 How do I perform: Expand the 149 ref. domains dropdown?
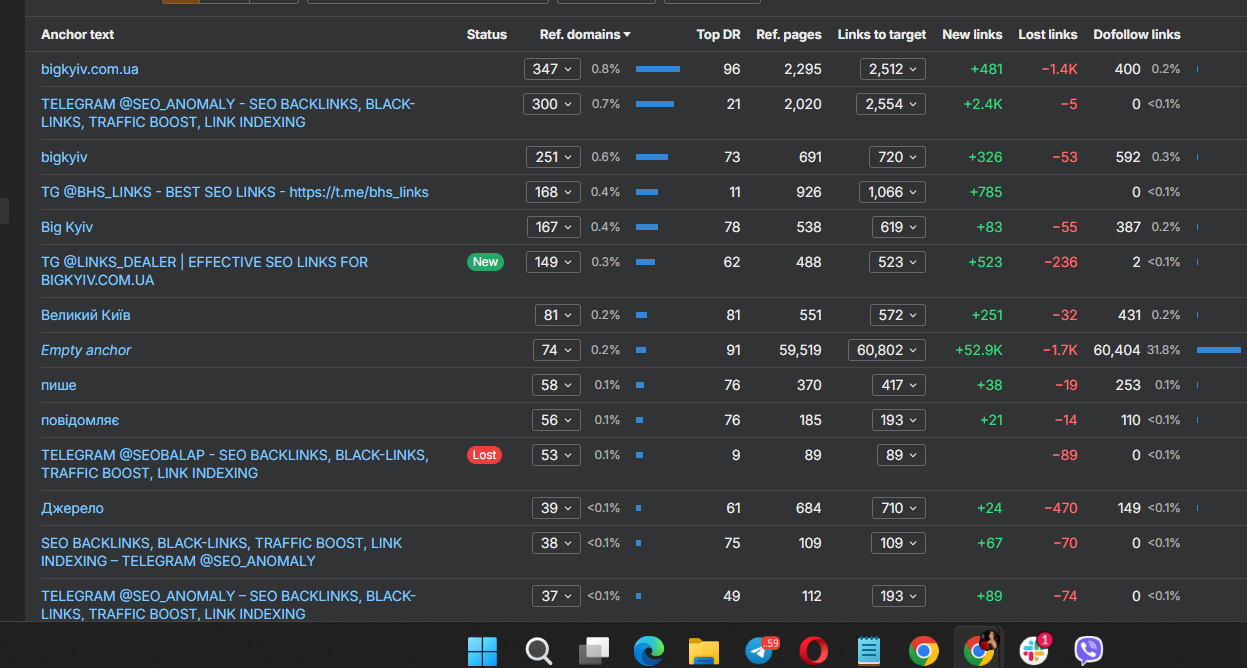pos(553,262)
